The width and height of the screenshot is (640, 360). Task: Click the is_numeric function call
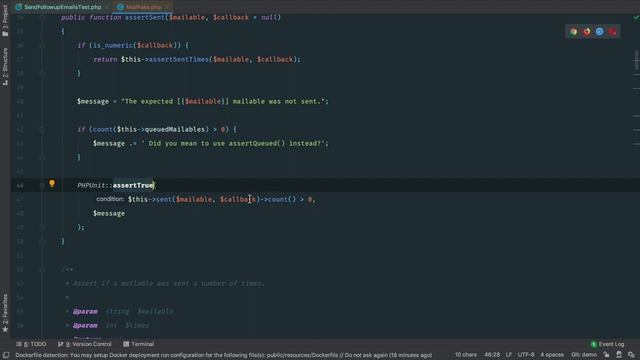pos(113,45)
